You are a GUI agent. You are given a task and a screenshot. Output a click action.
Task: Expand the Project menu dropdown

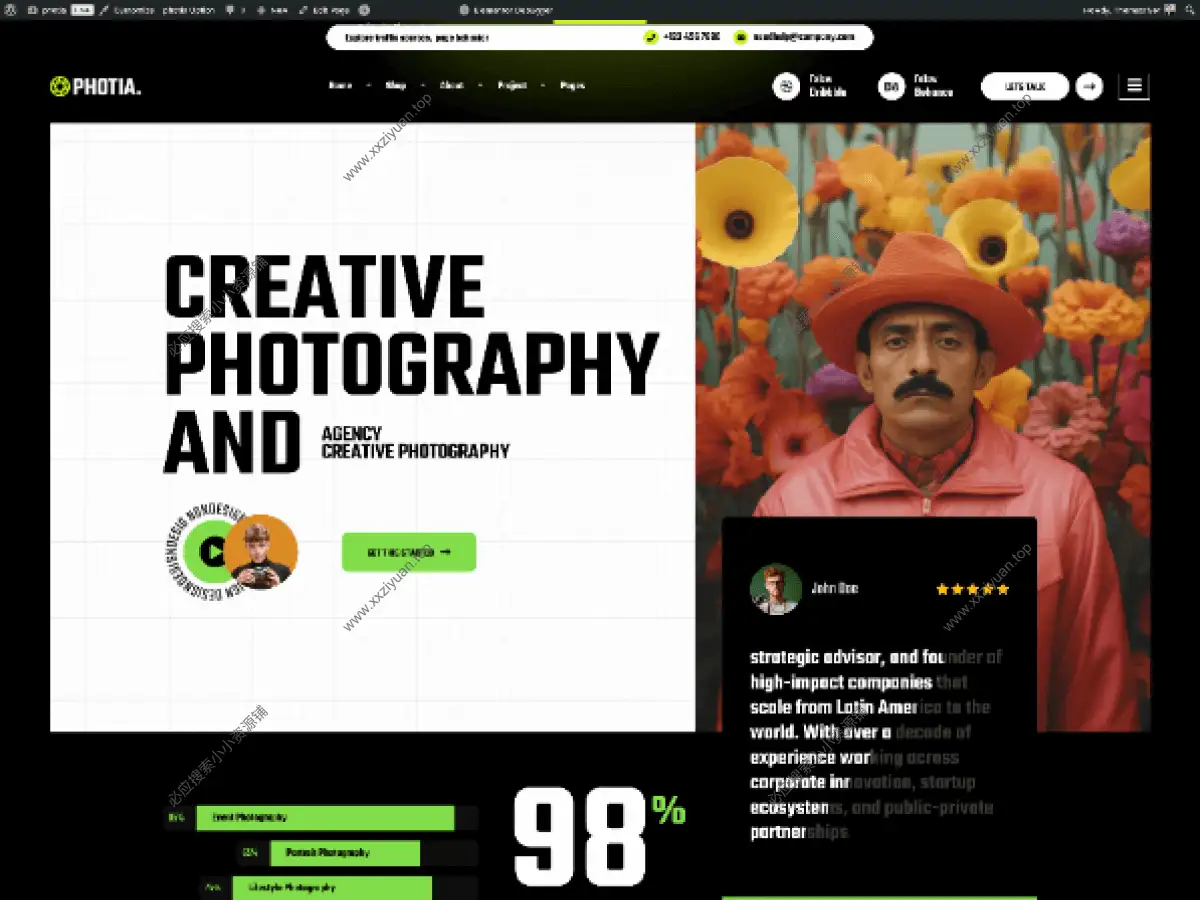(512, 86)
